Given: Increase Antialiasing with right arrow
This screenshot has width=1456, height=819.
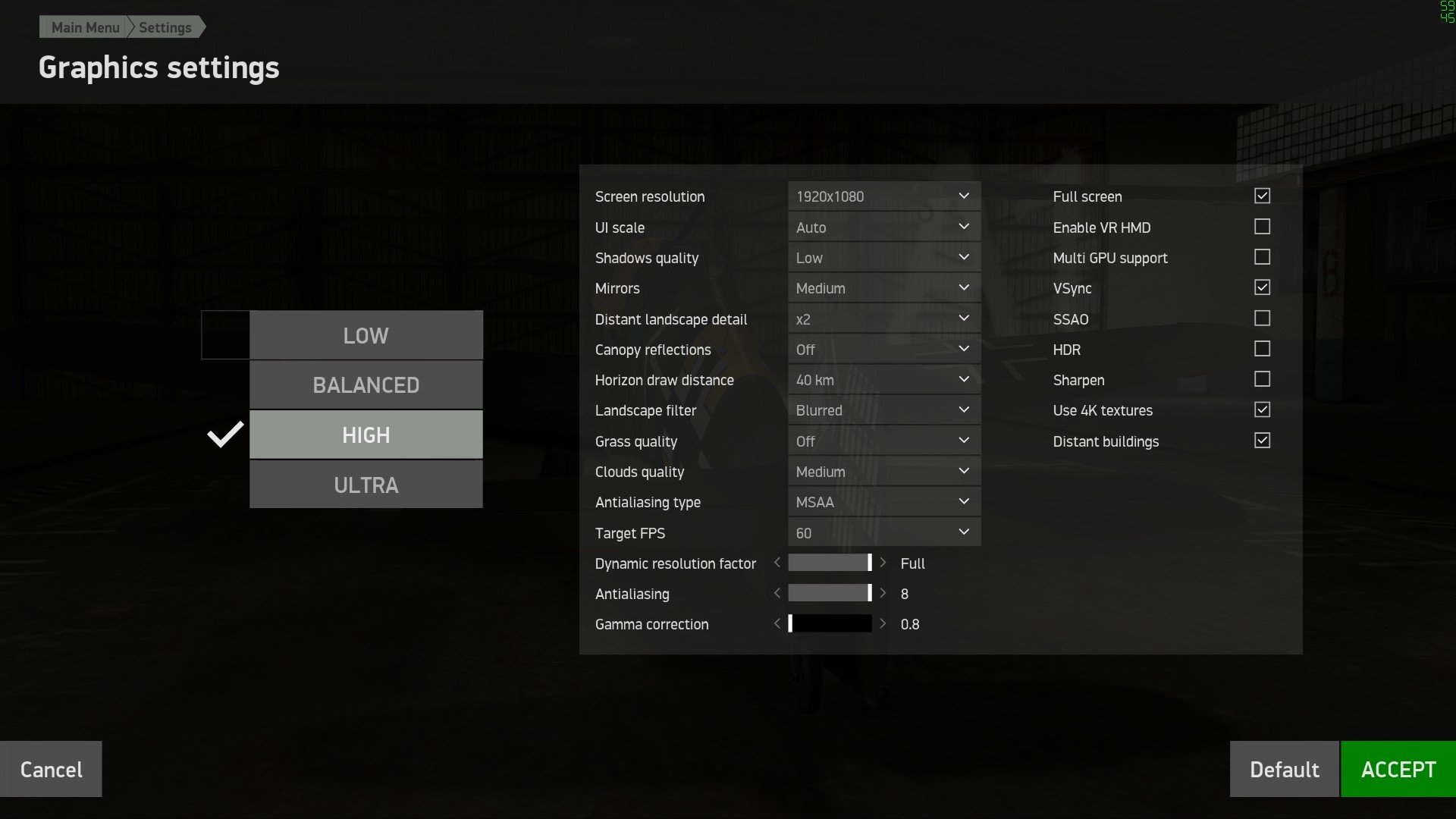Looking at the screenshot, I should (x=883, y=593).
